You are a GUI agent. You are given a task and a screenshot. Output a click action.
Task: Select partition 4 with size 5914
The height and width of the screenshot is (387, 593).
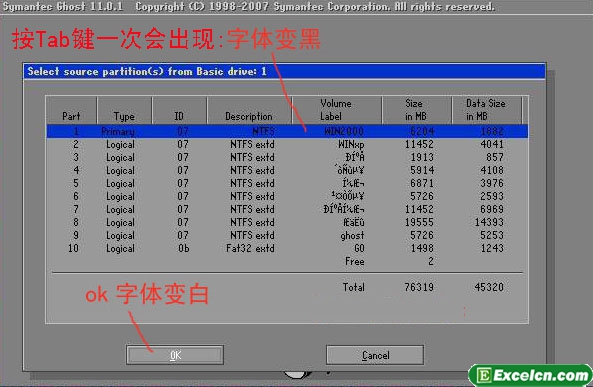click(x=287, y=170)
